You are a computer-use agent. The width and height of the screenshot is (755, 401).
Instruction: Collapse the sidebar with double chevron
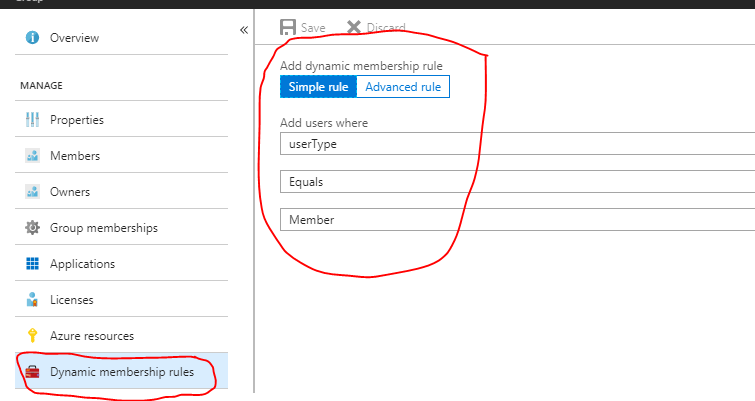(244, 30)
